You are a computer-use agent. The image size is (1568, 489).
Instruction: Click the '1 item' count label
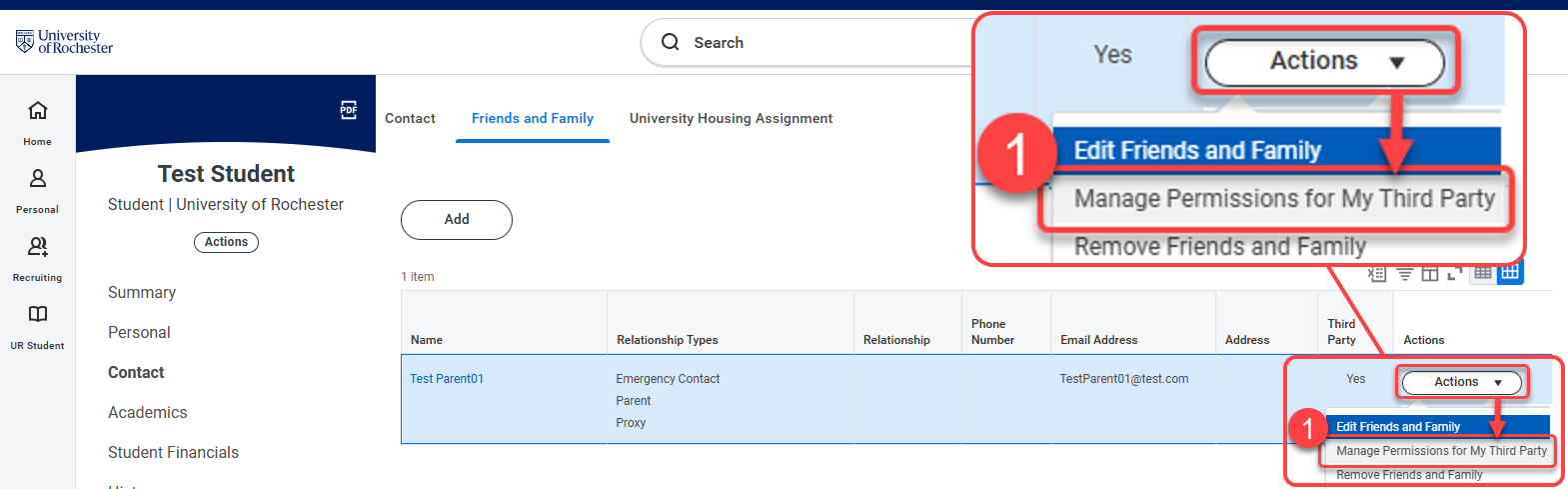click(x=418, y=277)
